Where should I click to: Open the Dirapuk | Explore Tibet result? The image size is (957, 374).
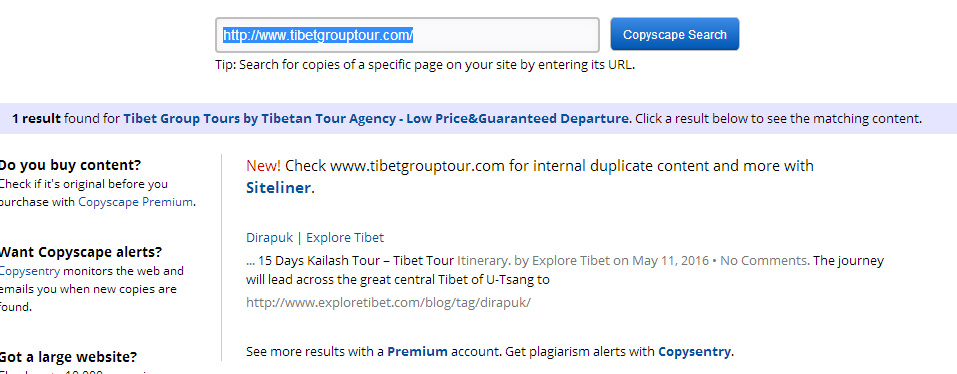315,237
